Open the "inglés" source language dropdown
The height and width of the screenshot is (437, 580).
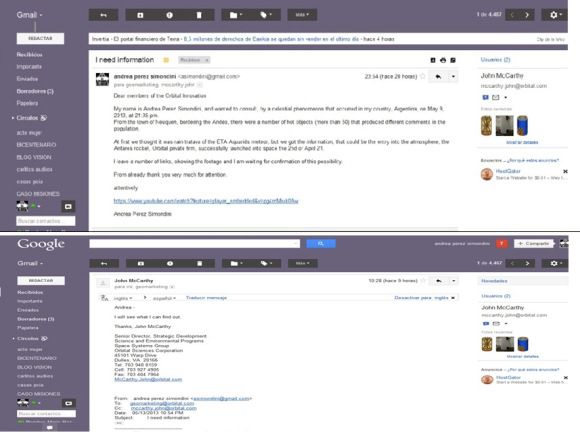pyautogui.click(x=123, y=298)
